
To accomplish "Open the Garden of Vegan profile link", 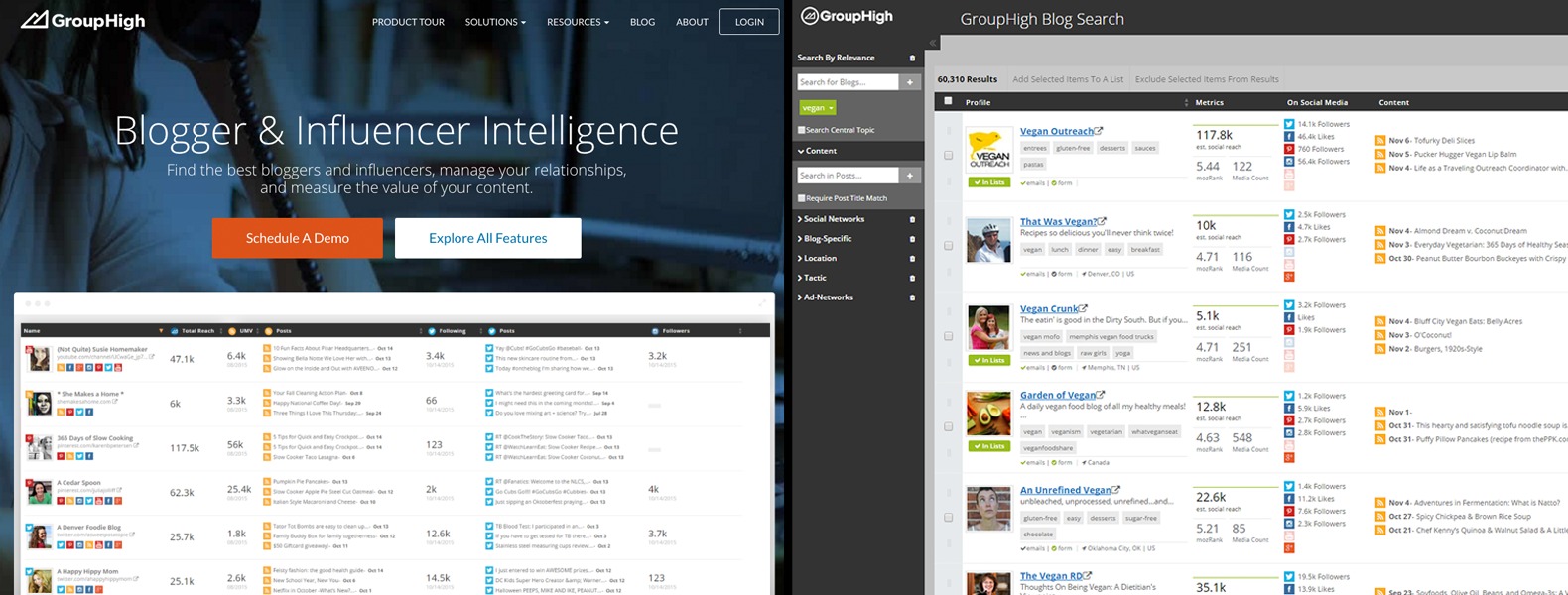I will (1057, 395).
